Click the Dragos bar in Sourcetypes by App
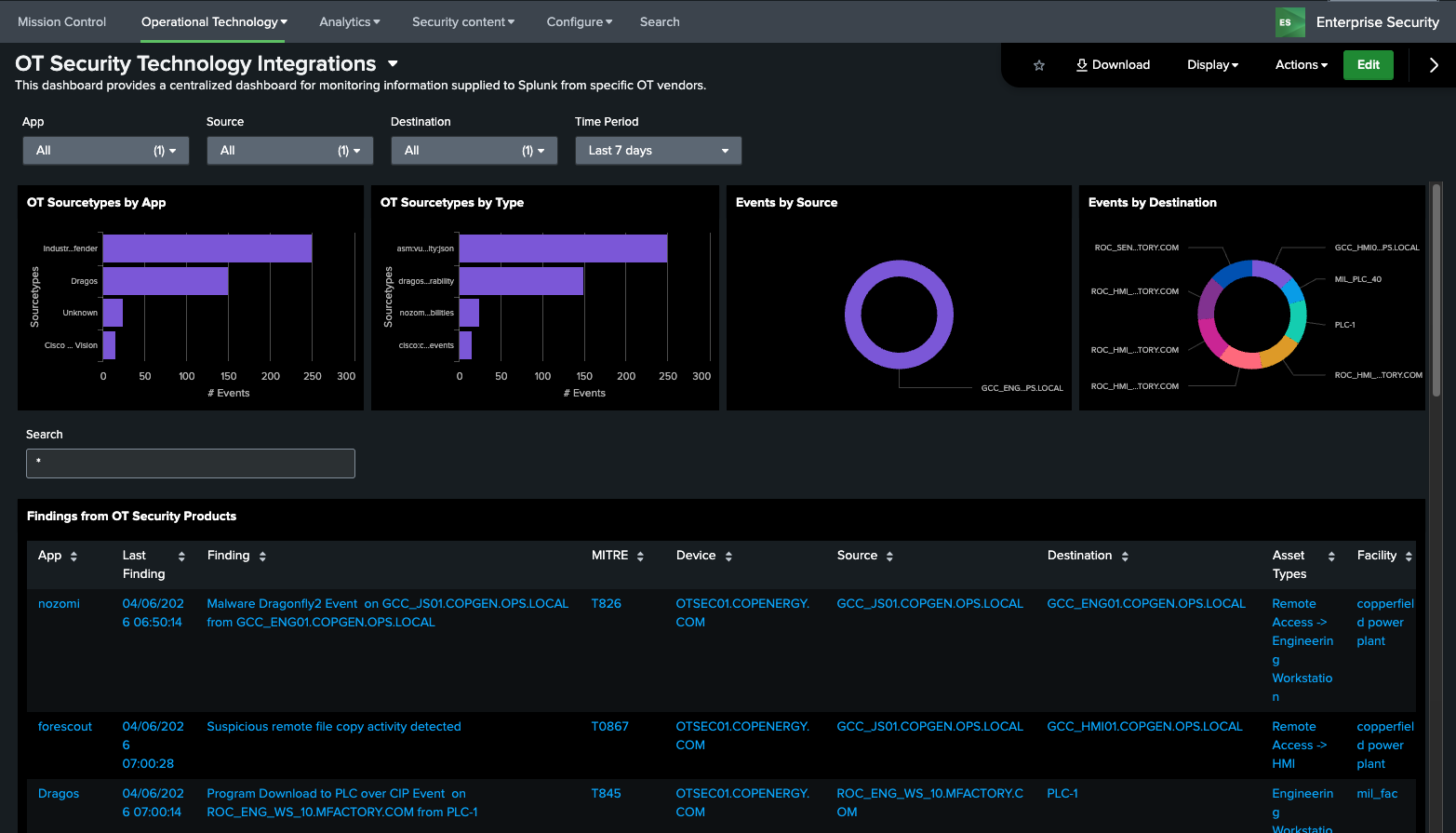The height and width of the screenshot is (833, 1456). [x=166, y=281]
